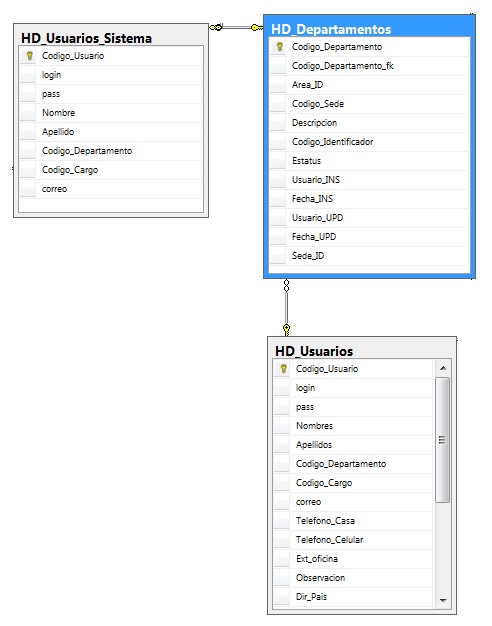Click the HD_Usuarios vertical scrollbar thumb
Viewport: 492px width, 626px height.
442,440
